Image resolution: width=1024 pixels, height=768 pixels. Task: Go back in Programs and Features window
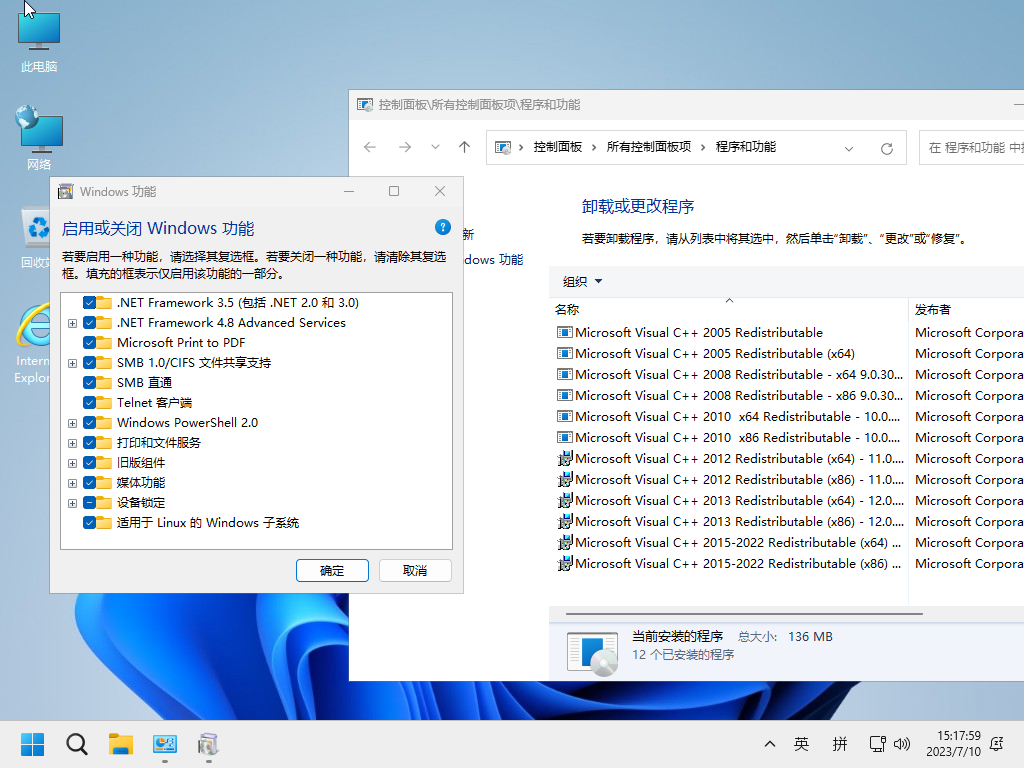[370, 148]
